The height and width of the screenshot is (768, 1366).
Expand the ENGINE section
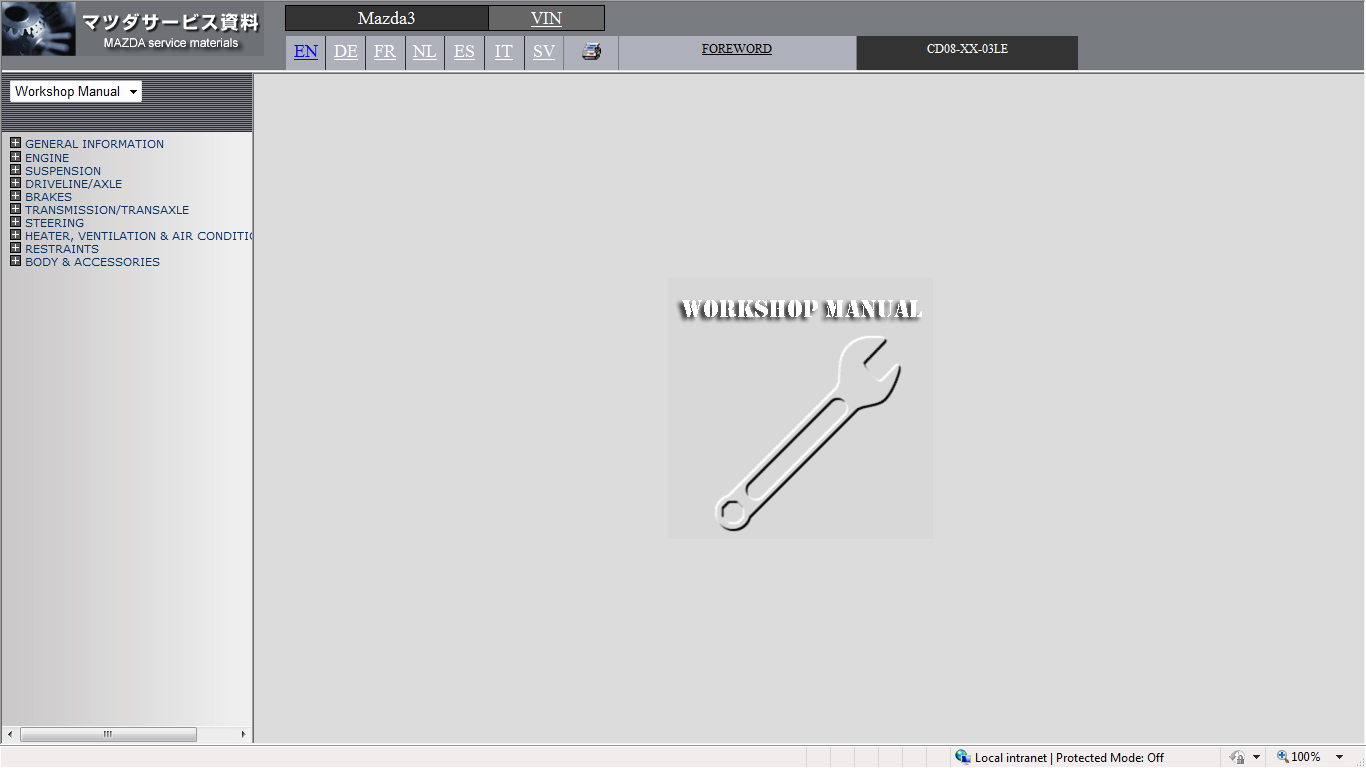(x=15, y=157)
